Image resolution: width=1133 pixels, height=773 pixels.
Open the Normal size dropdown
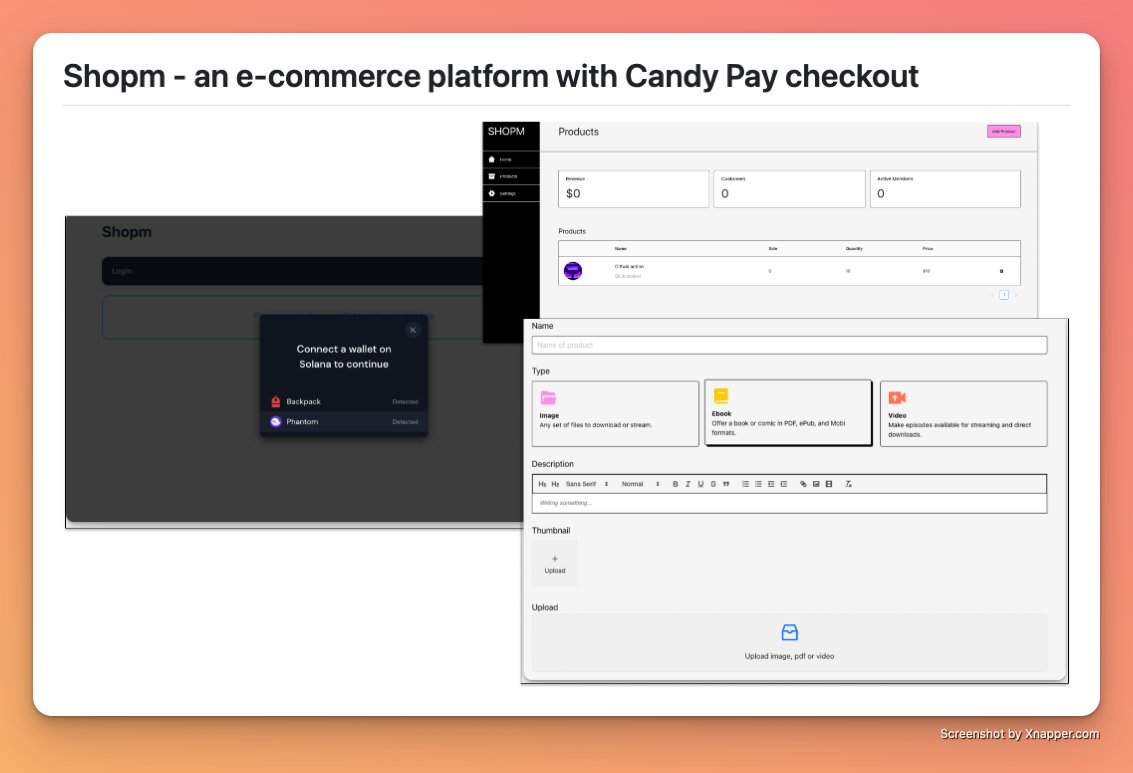pos(640,484)
